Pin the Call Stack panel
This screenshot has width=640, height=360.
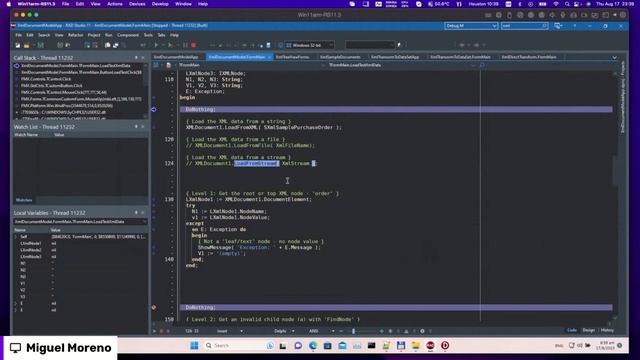(136, 58)
